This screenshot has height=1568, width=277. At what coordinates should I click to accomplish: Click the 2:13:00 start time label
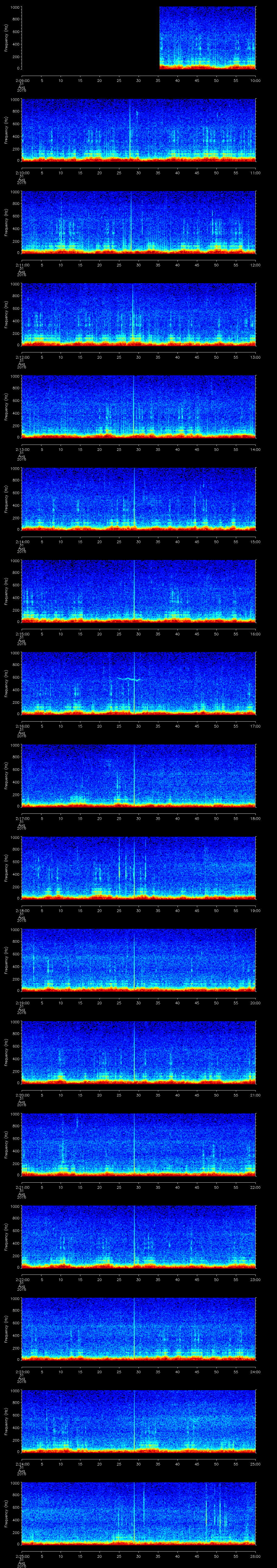22,449
